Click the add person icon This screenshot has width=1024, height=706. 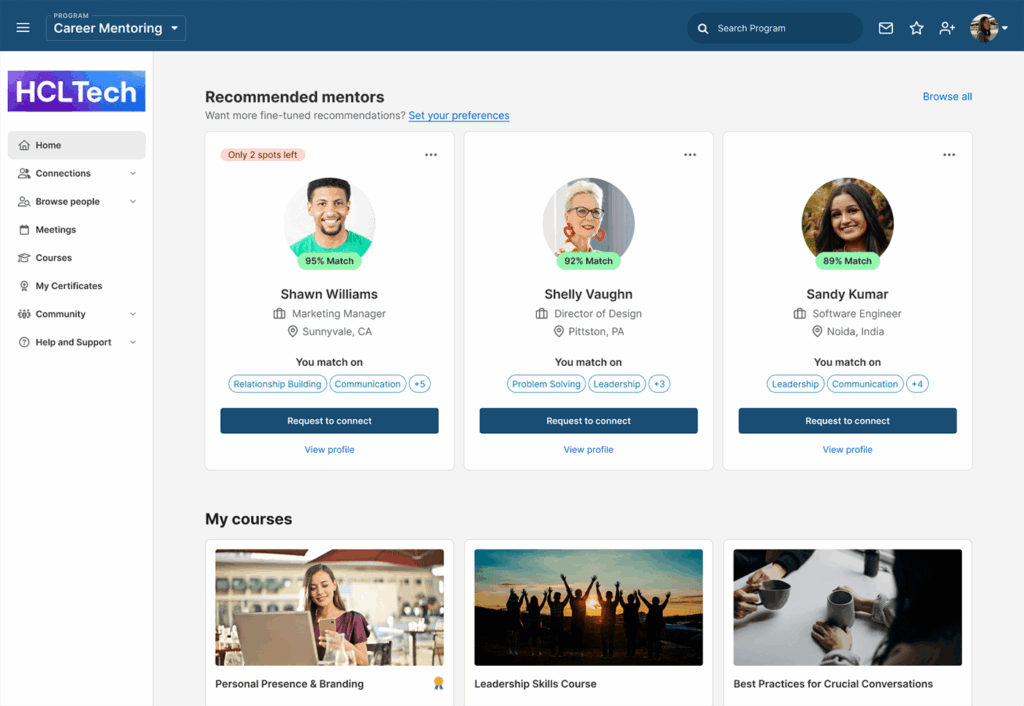pos(947,28)
